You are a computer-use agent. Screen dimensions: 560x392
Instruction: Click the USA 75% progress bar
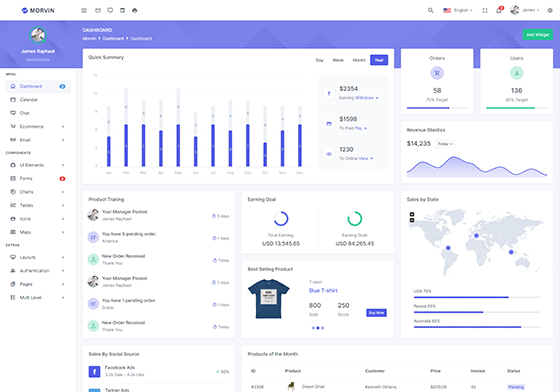click(x=476, y=297)
